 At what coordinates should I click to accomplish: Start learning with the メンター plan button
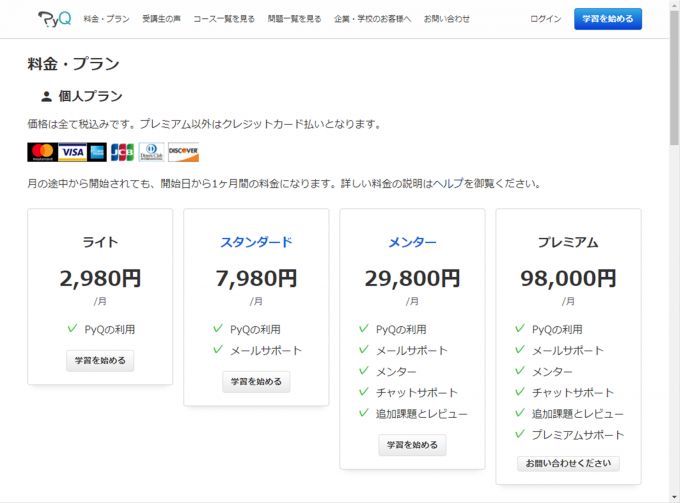(412, 445)
